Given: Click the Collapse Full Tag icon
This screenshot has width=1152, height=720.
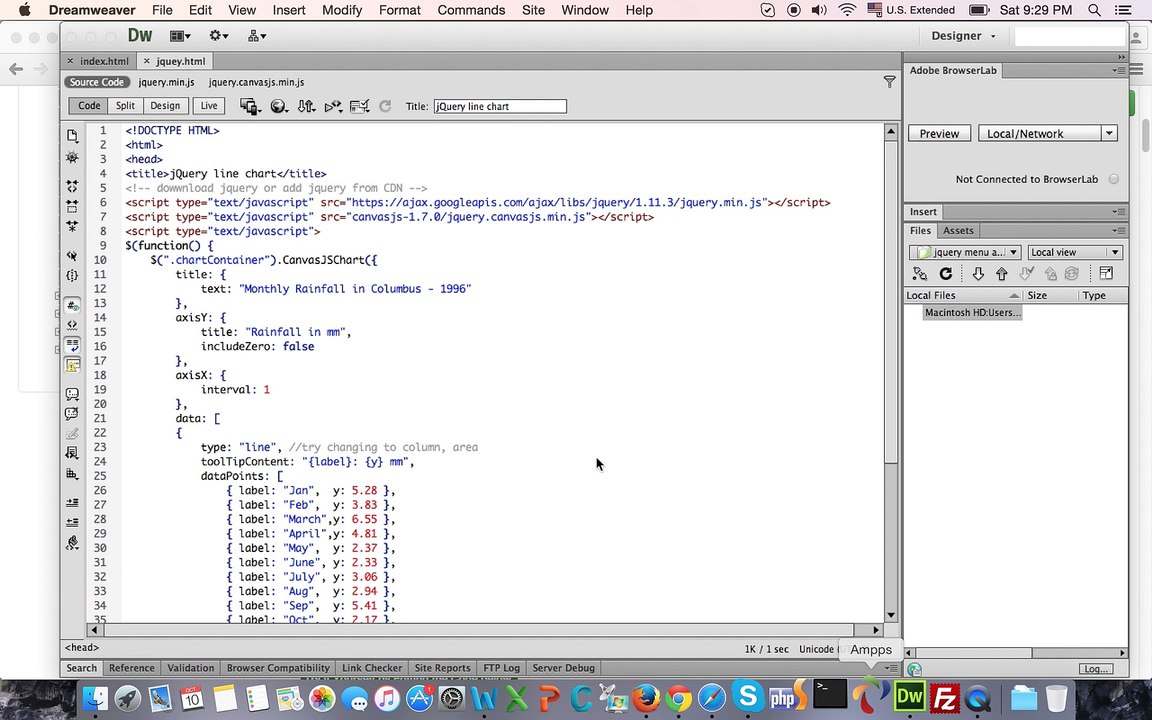Looking at the screenshot, I should click(72, 186).
